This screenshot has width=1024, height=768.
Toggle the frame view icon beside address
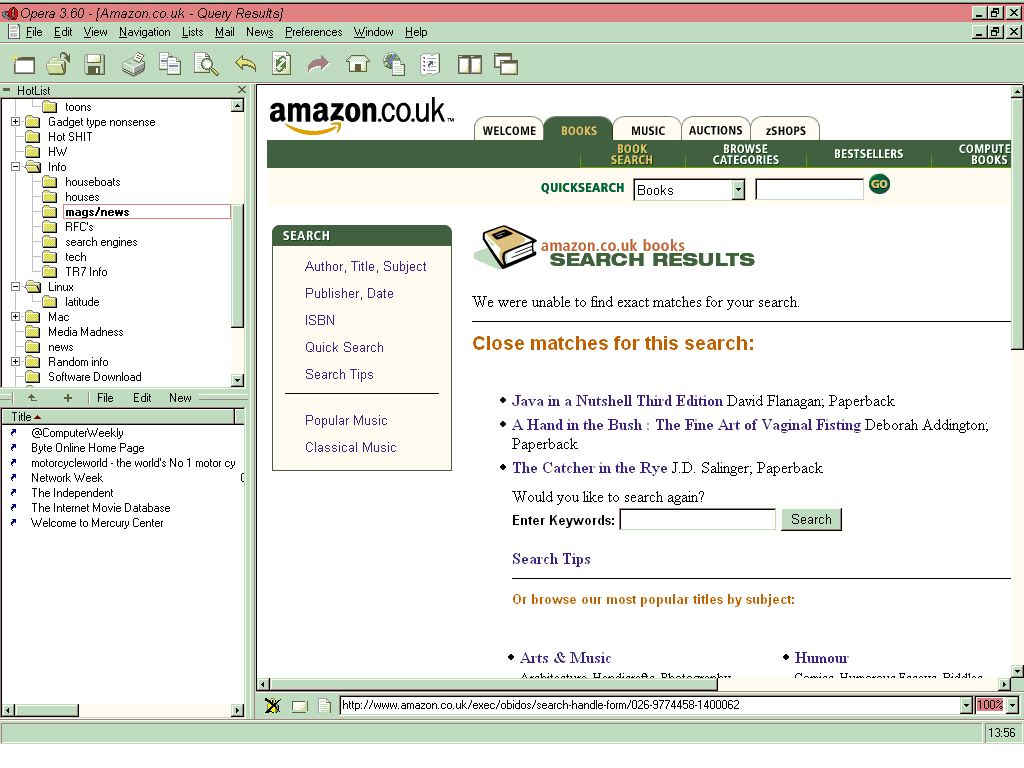coord(300,705)
